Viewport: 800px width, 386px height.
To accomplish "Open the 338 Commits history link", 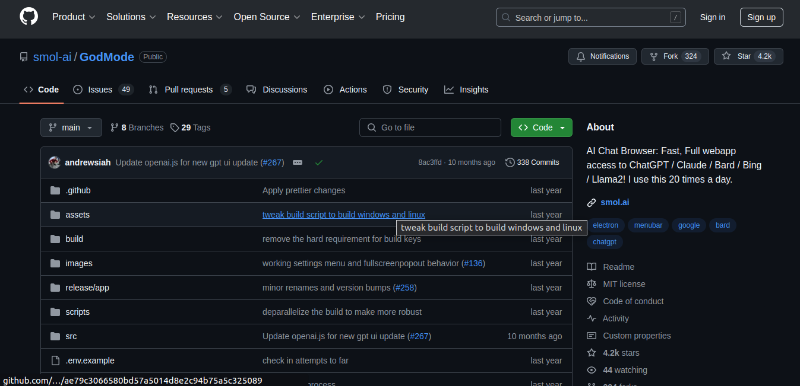I will pyautogui.click(x=532, y=163).
